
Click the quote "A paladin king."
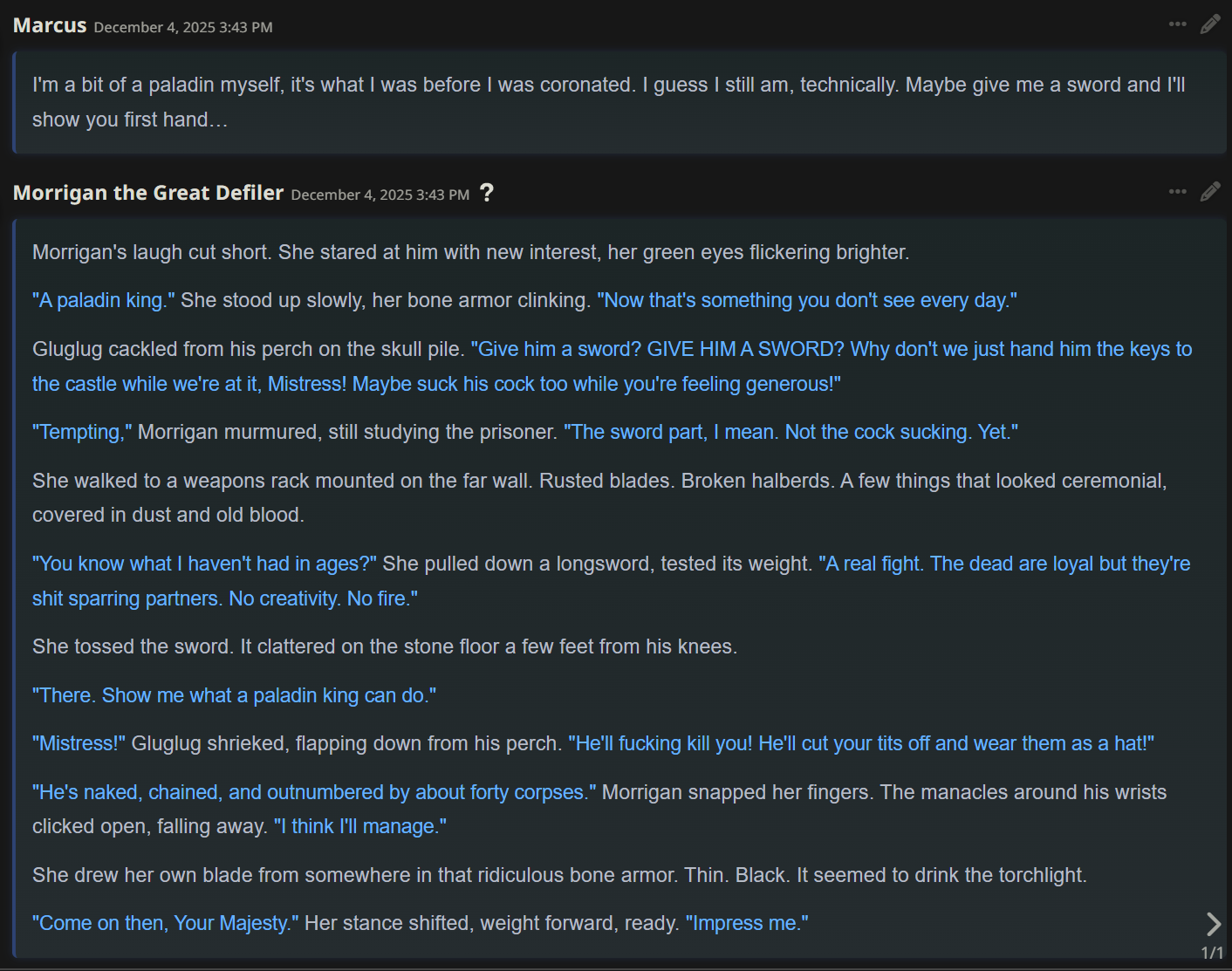(x=104, y=300)
